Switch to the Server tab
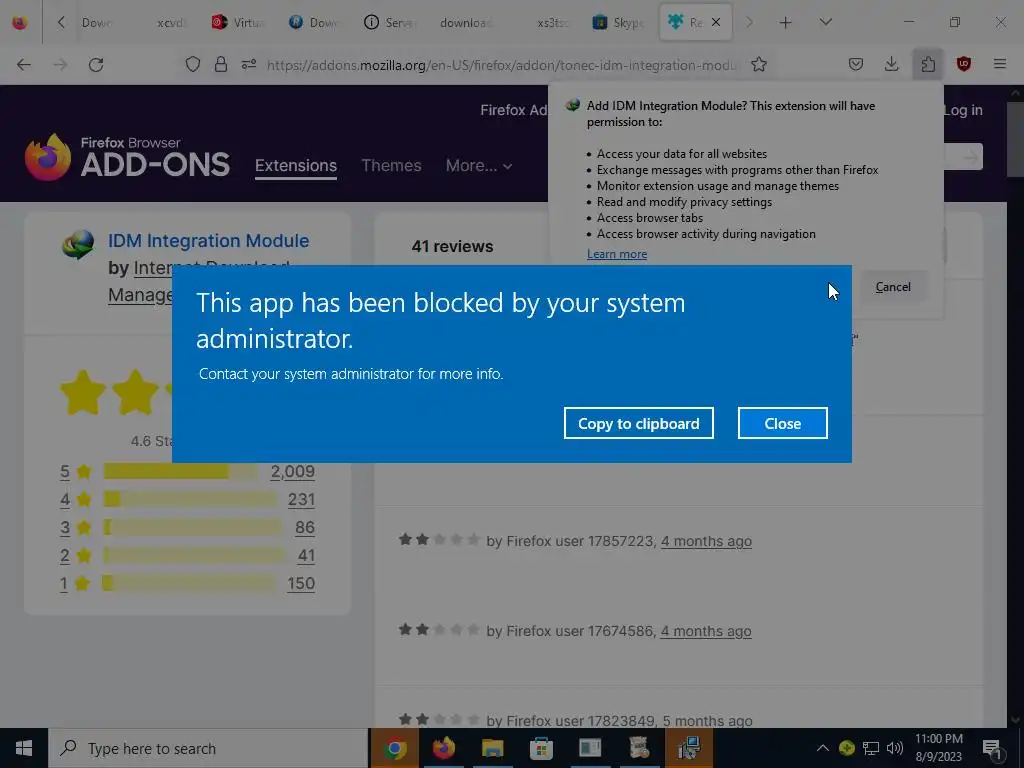The image size is (1024, 768). pos(391,23)
